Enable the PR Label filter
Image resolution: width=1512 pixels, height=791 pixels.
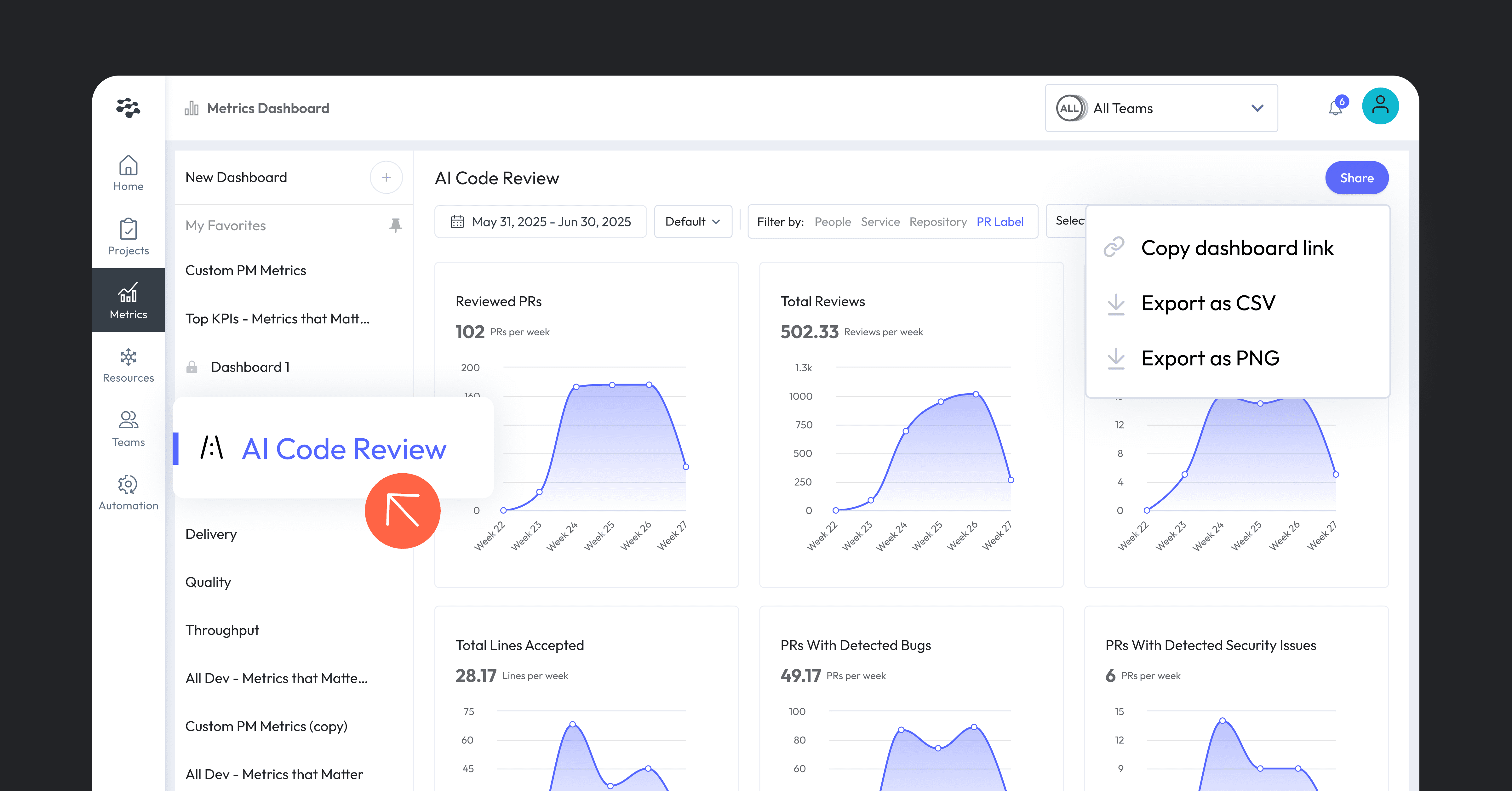(x=1000, y=222)
